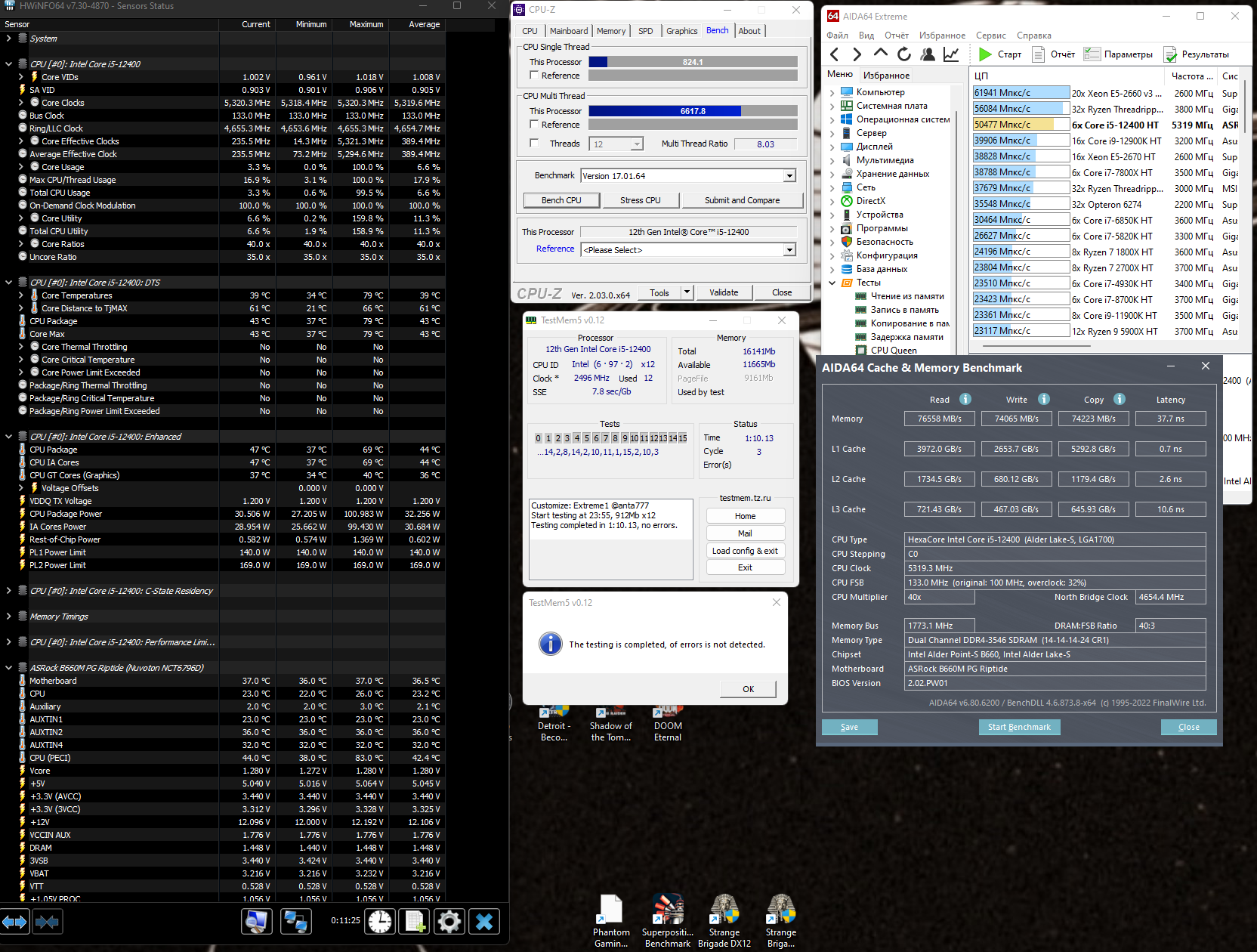Collapse the Тесты node in AIDA64 tree
Image resolution: width=1257 pixels, height=952 pixels.
[832, 283]
